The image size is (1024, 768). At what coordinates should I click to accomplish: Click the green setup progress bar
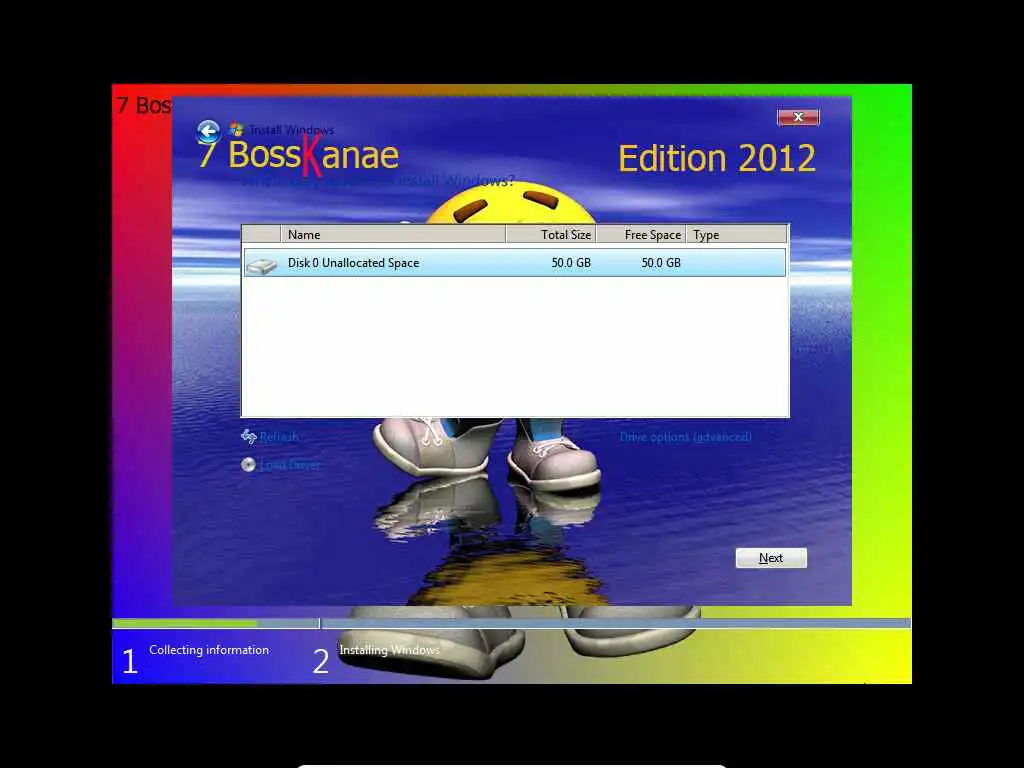(x=185, y=624)
